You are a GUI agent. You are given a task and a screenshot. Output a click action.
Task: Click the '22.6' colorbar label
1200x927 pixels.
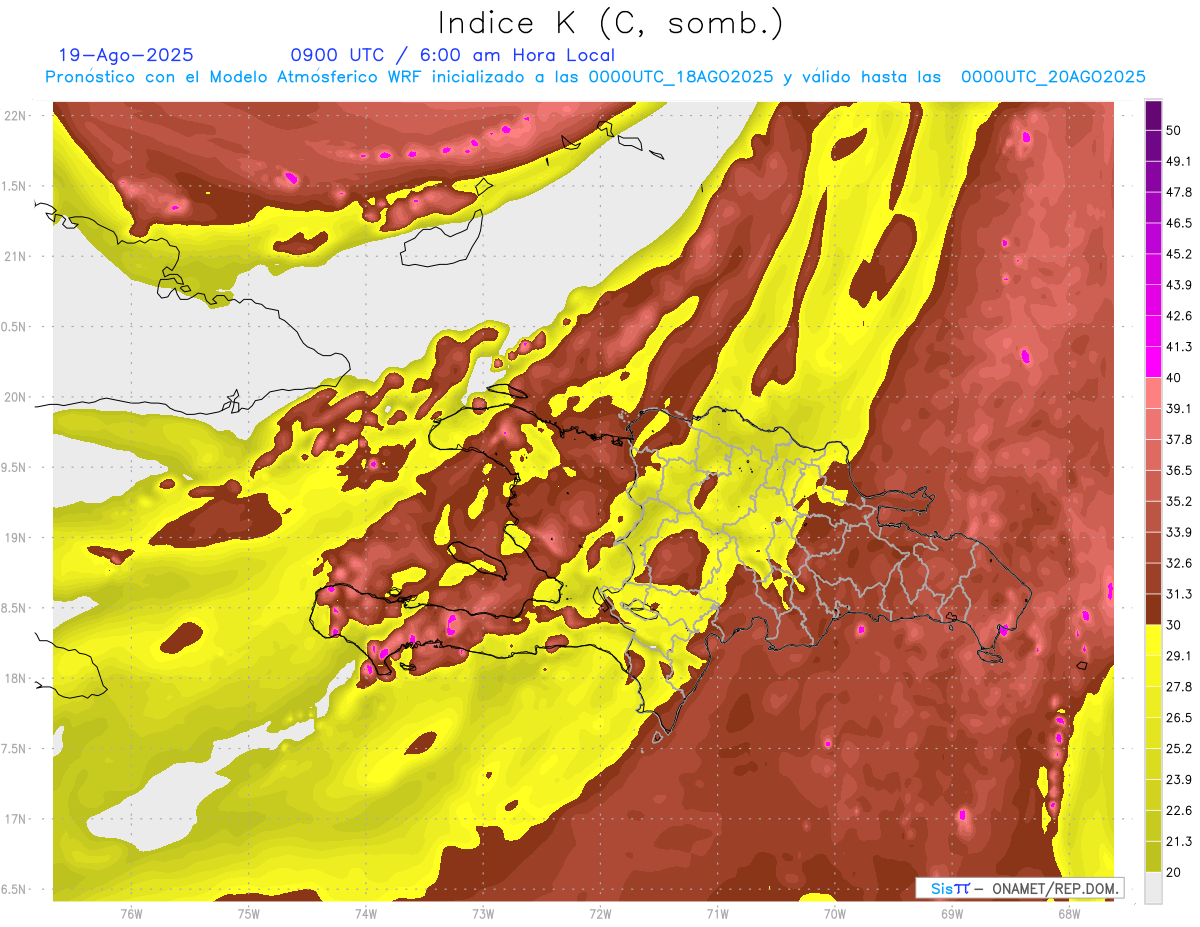[x=1178, y=810]
